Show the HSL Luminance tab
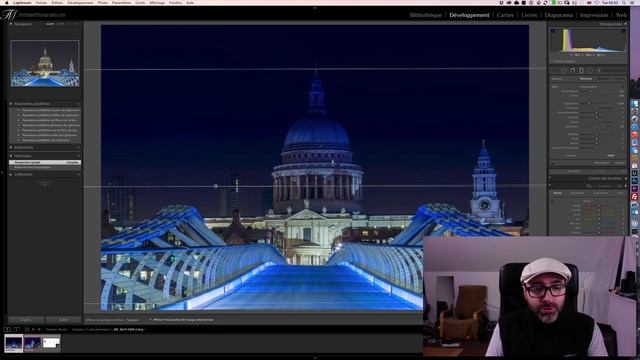The image size is (640, 360). tap(600, 193)
